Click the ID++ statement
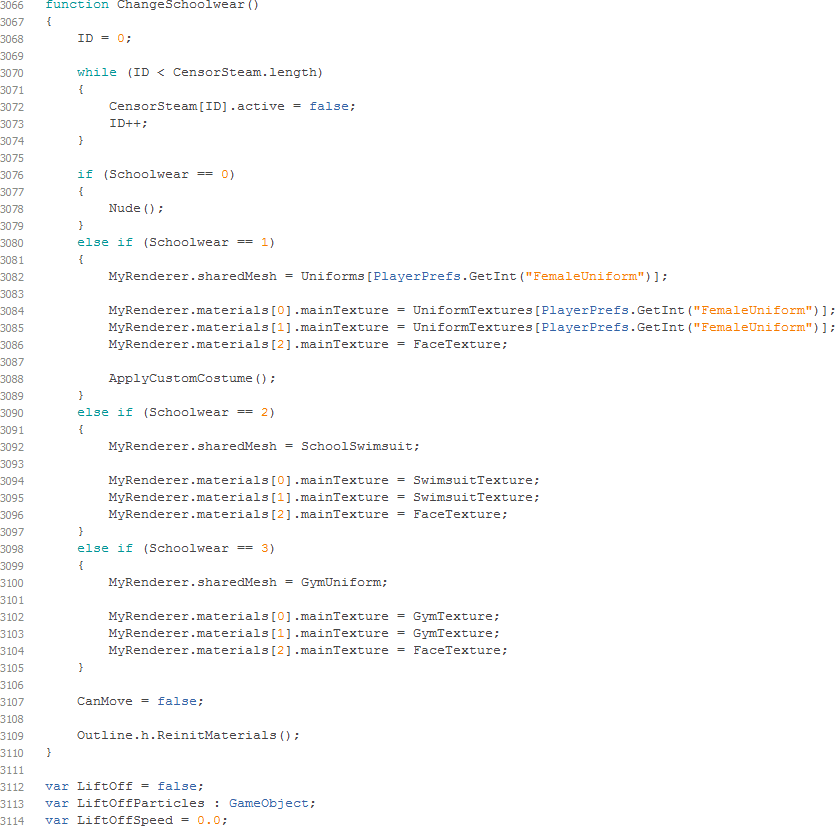Image resolution: width=835 pixels, height=826 pixels. (x=128, y=123)
